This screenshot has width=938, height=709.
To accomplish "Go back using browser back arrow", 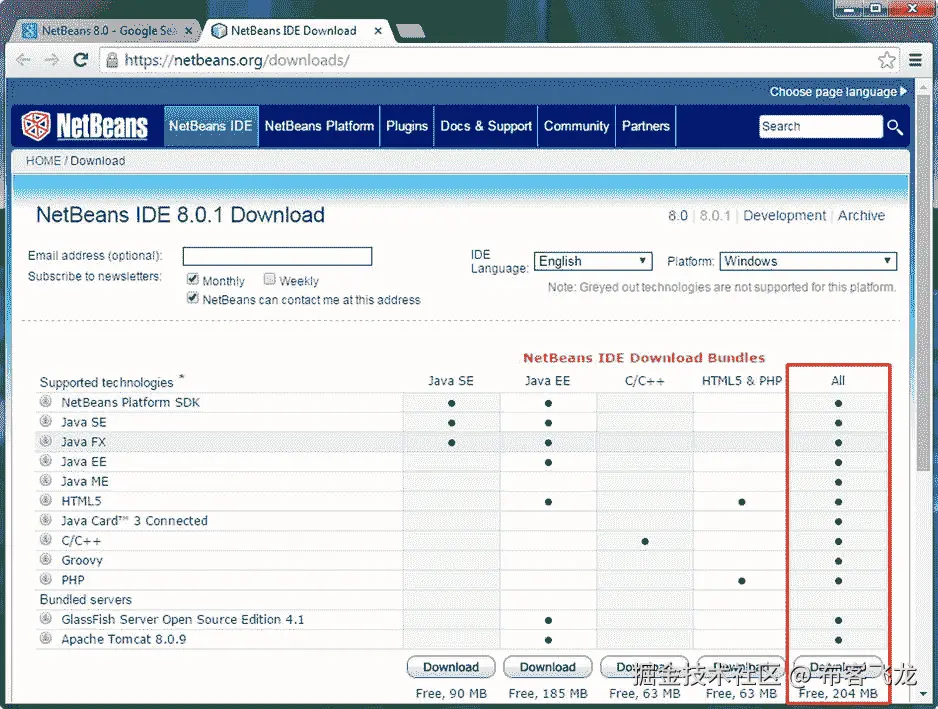I will pos(24,60).
